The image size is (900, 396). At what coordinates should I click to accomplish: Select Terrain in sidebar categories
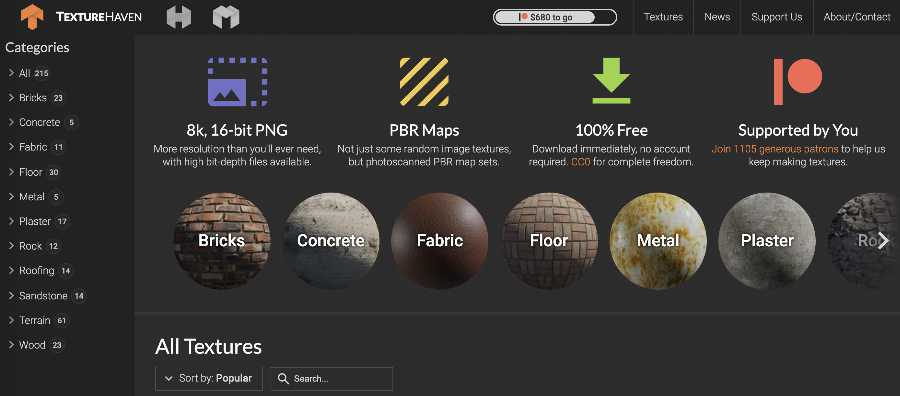point(35,320)
